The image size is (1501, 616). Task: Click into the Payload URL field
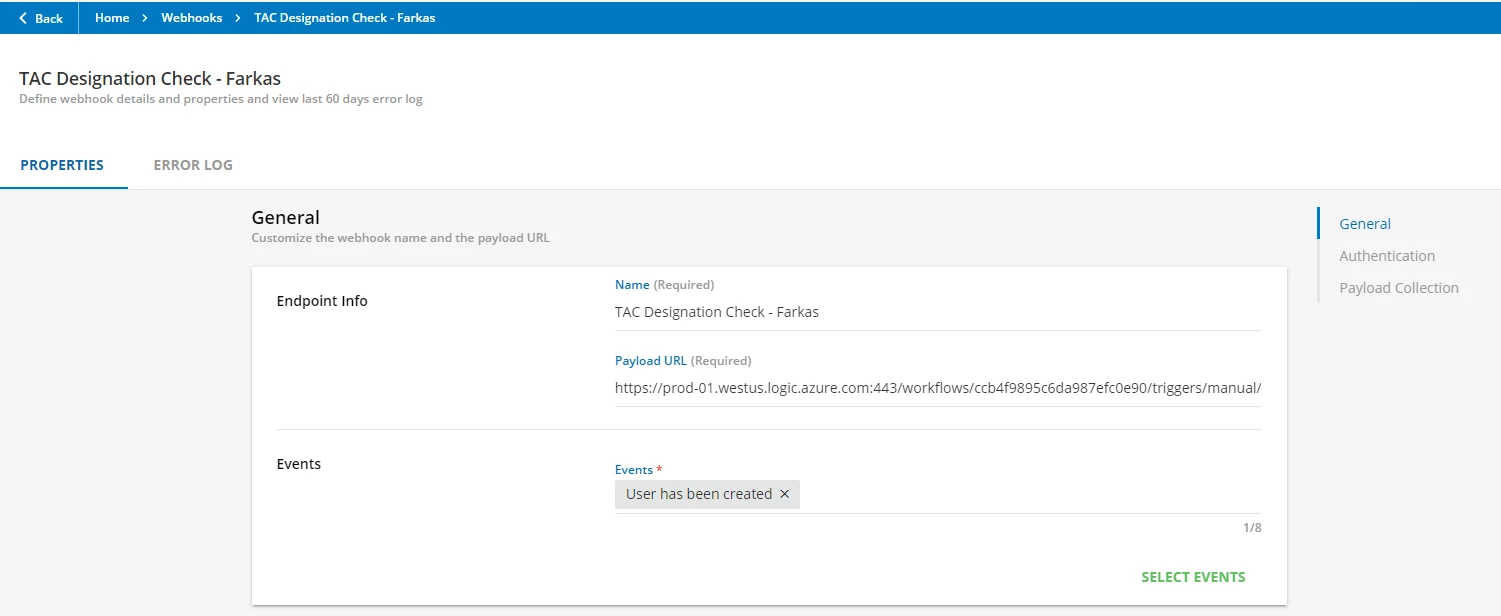coord(937,388)
